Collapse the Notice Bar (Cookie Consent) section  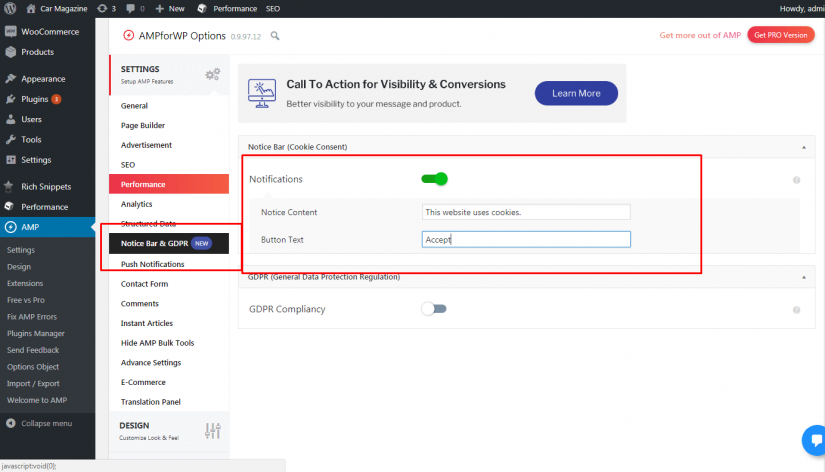803,147
